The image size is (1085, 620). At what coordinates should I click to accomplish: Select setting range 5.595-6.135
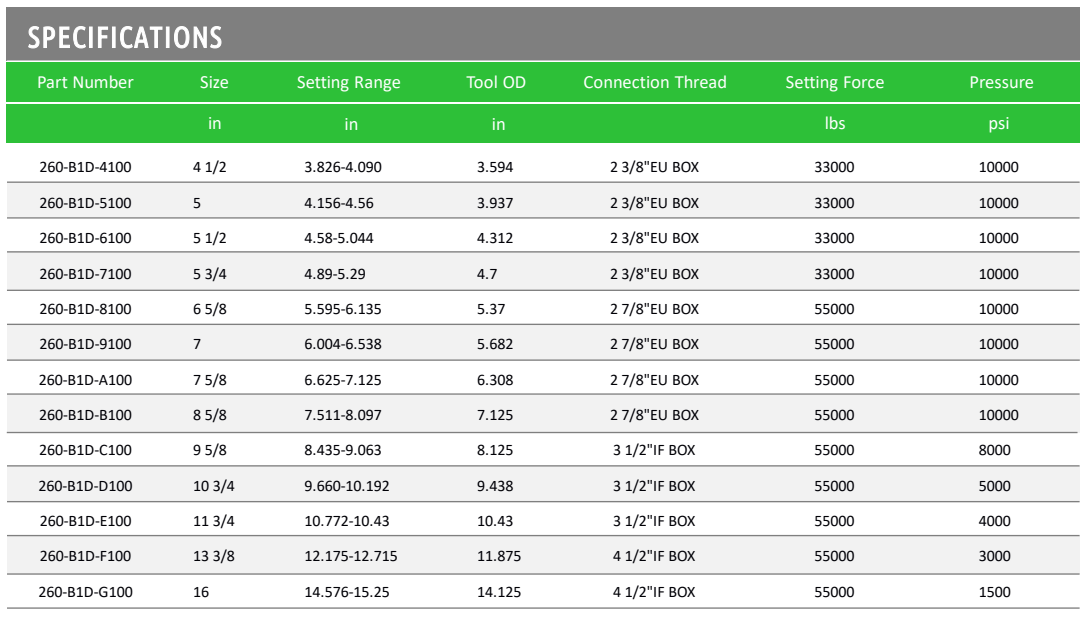click(343, 309)
